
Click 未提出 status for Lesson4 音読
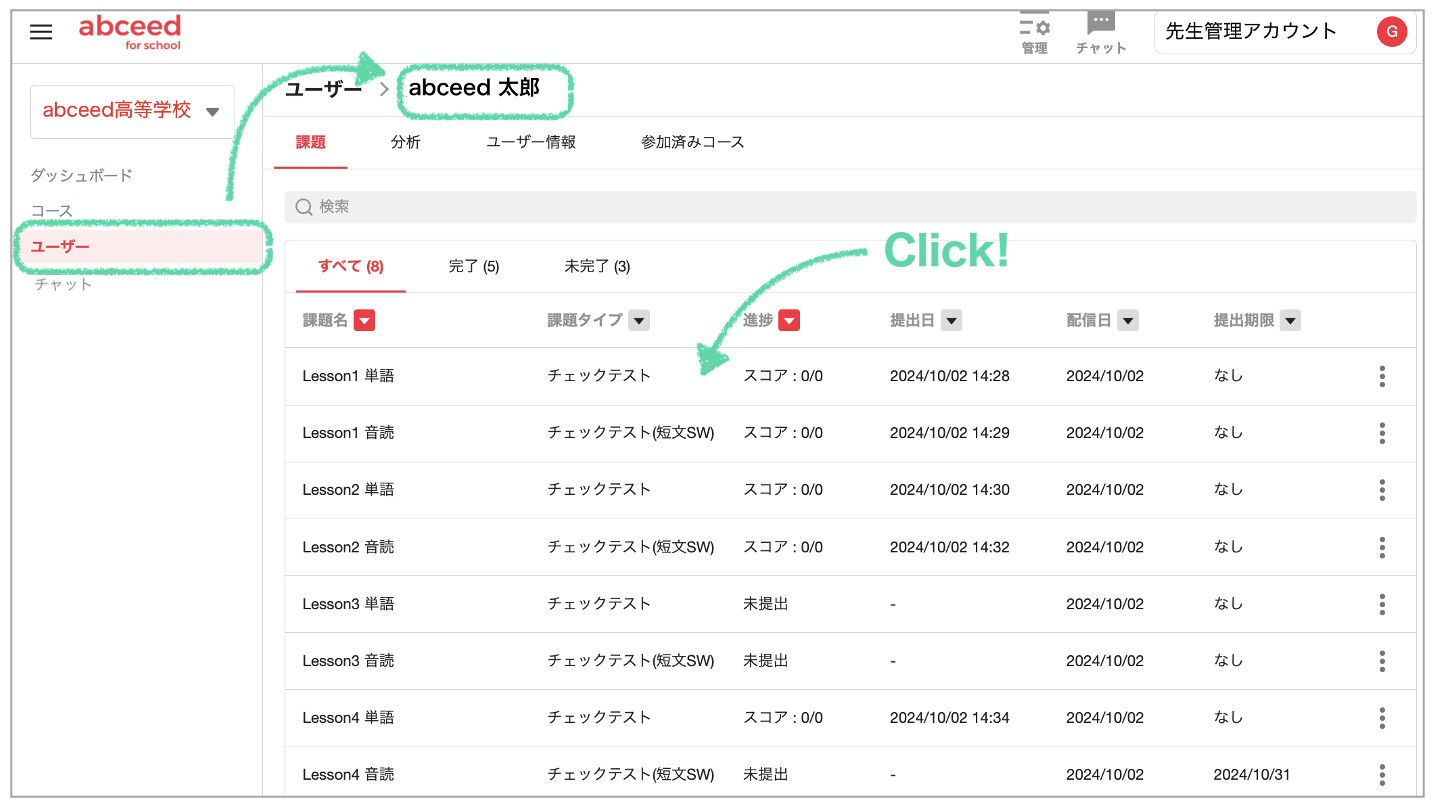766,775
